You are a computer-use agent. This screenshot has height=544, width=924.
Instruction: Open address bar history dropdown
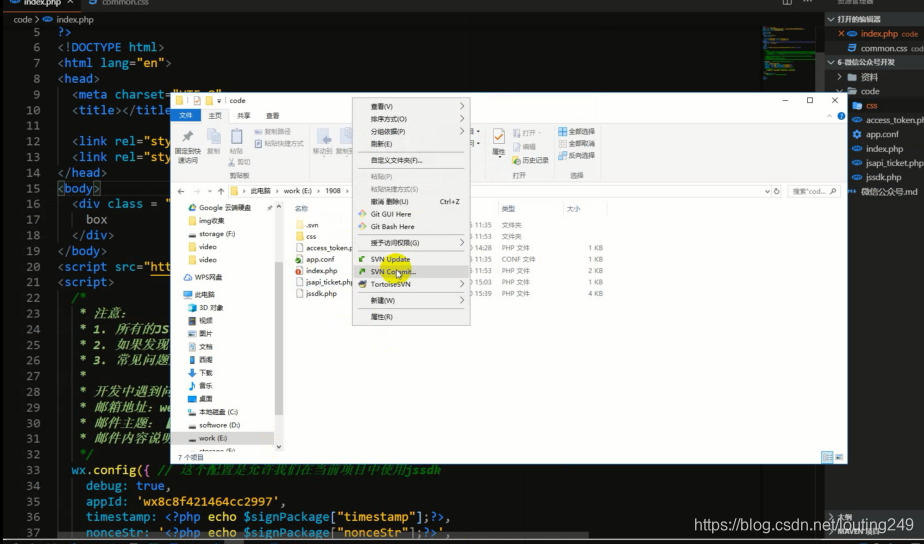[x=767, y=191]
